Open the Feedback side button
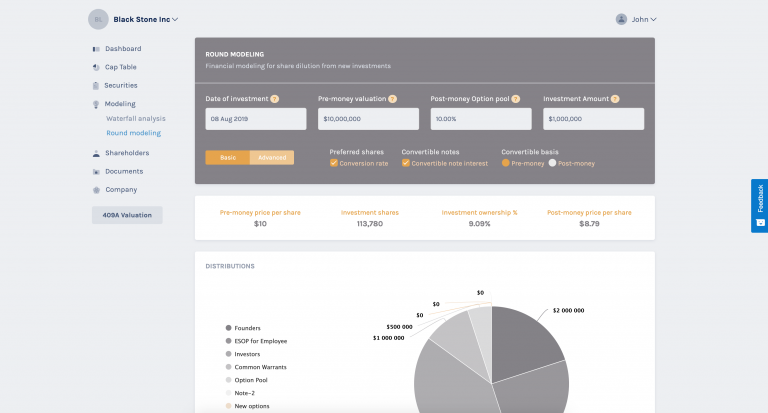This screenshot has height=413, width=768. click(759, 205)
